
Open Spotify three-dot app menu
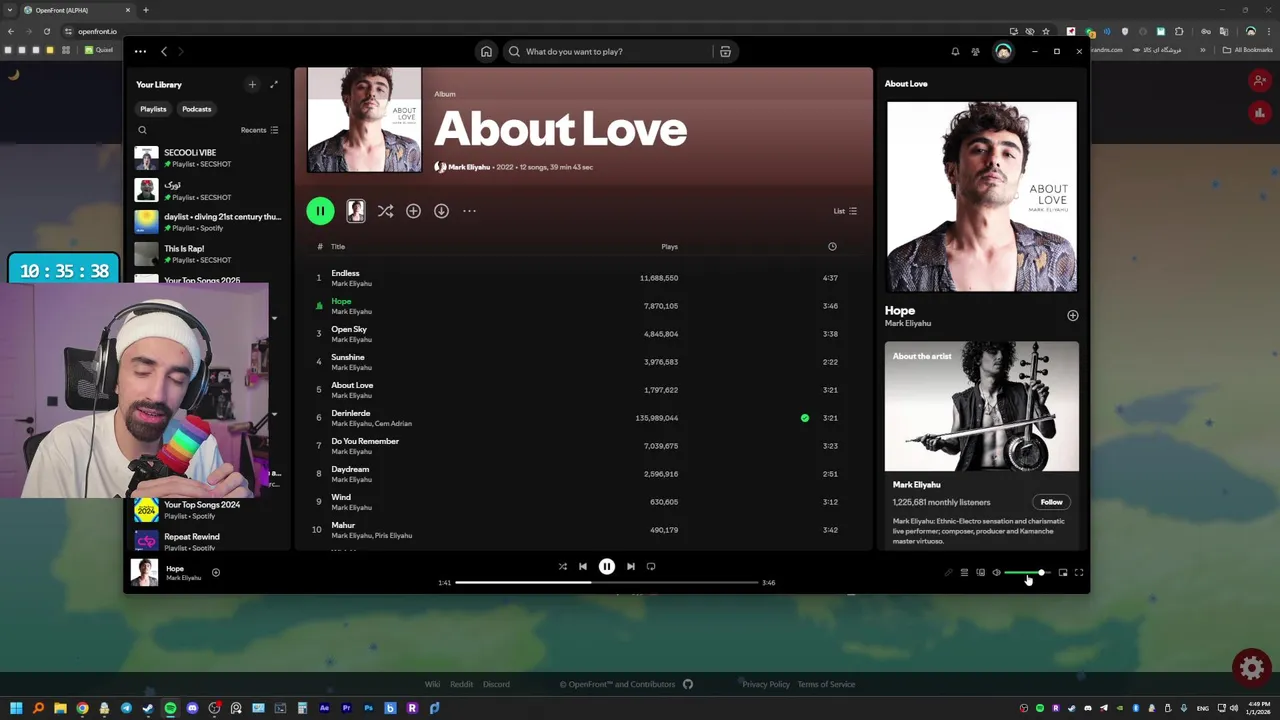click(x=140, y=52)
